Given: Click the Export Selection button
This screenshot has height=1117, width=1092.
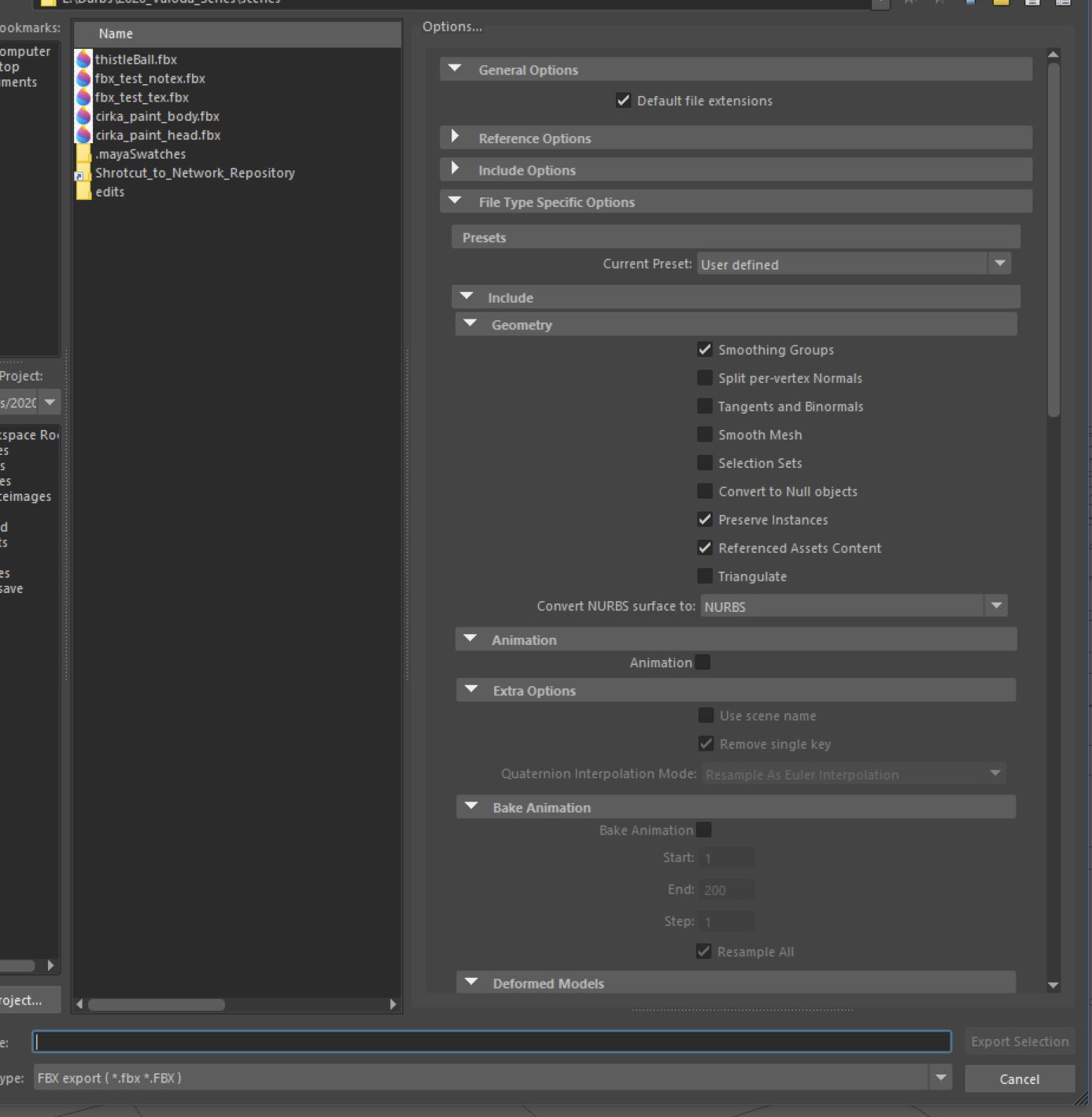Looking at the screenshot, I should click(x=1020, y=1041).
